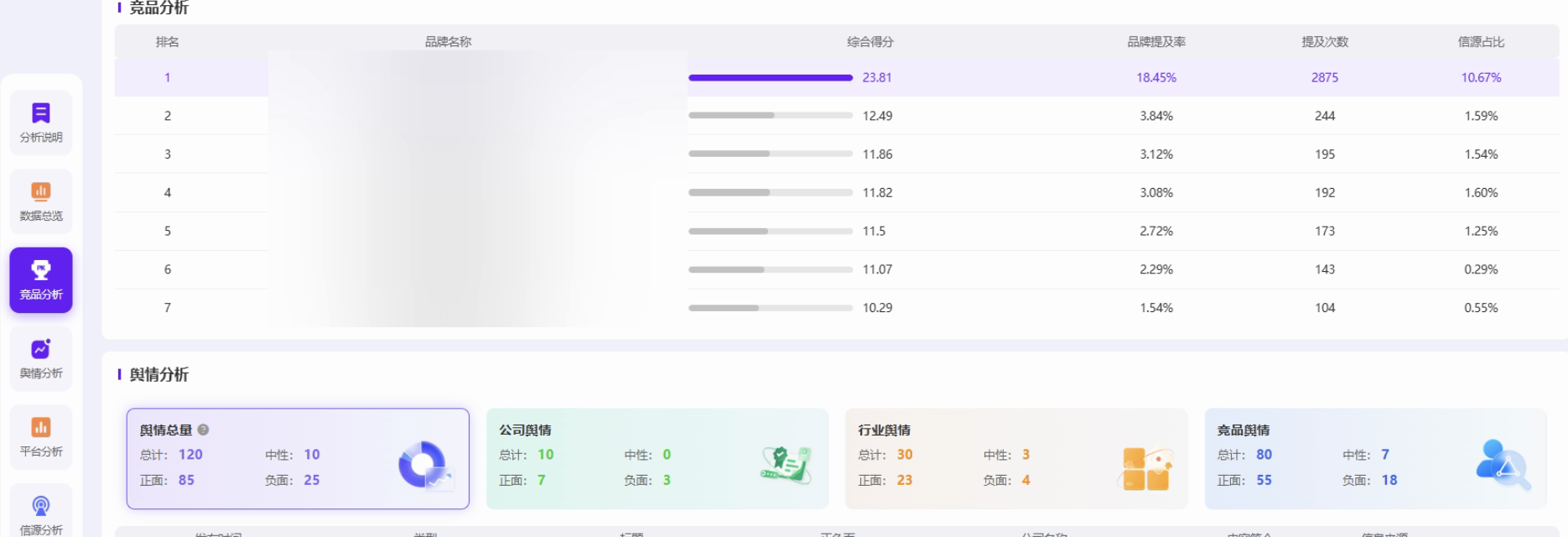Click the magnifier icon in 竞品舆情 card
The width and height of the screenshot is (1568, 537).
(1503, 465)
